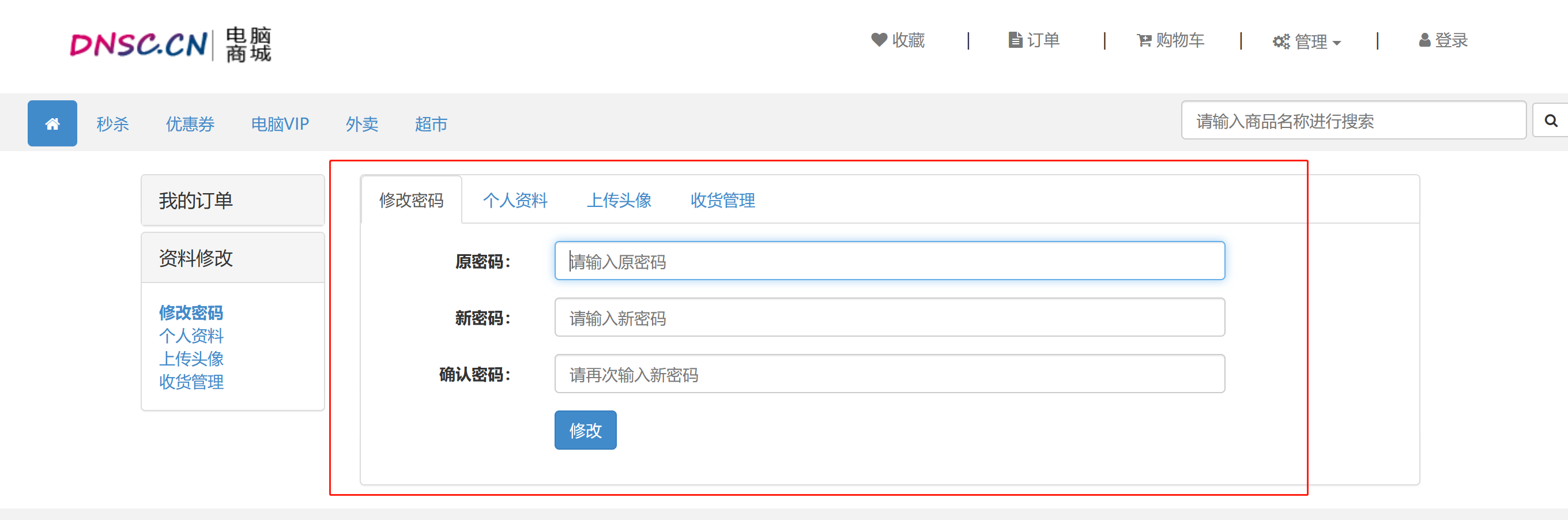Click the heart icon beside 收藏

[879, 40]
